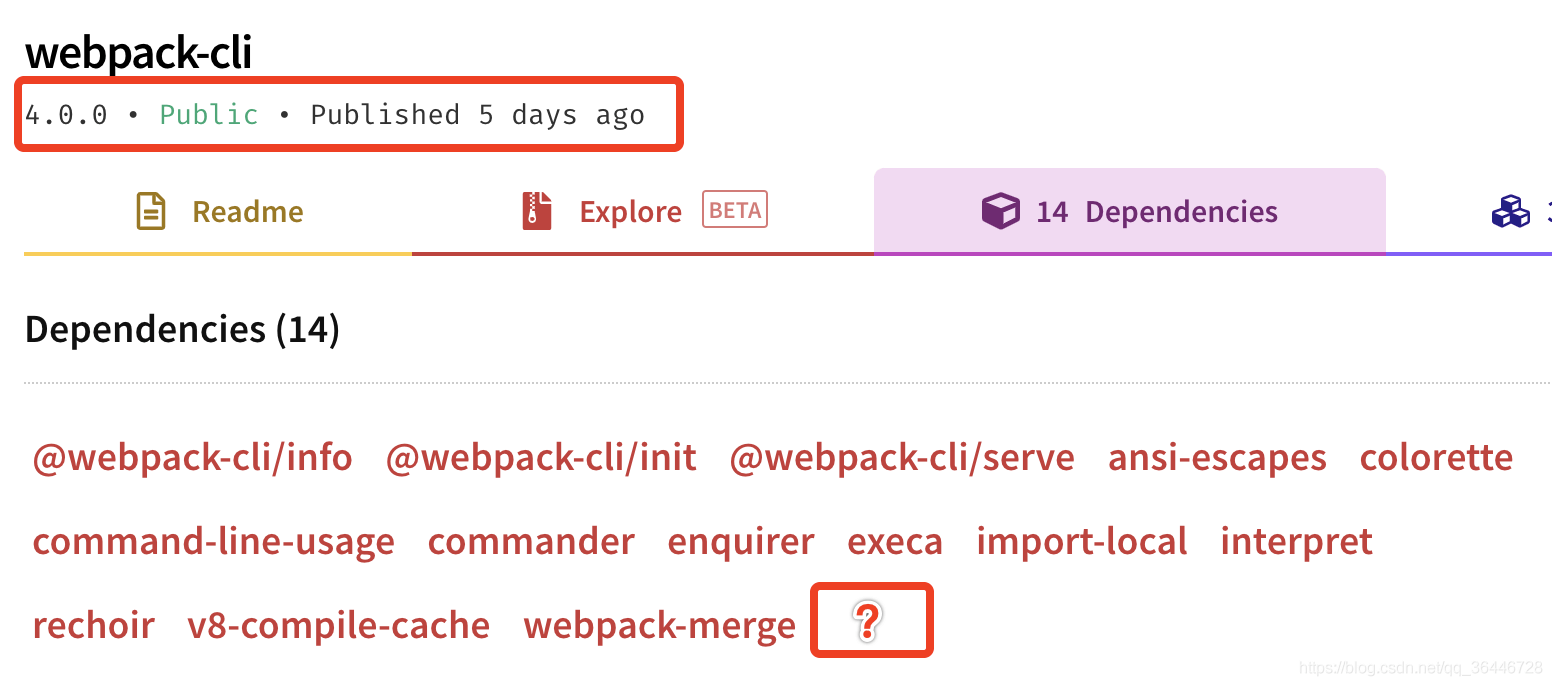Select the 14 Dependencies tab
The height and width of the screenshot is (686, 1552).
point(1130,211)
